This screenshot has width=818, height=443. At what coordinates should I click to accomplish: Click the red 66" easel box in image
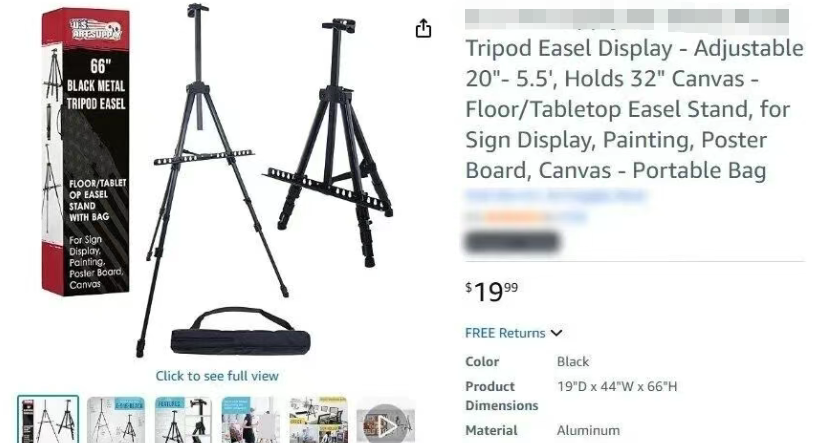[86, 151]
